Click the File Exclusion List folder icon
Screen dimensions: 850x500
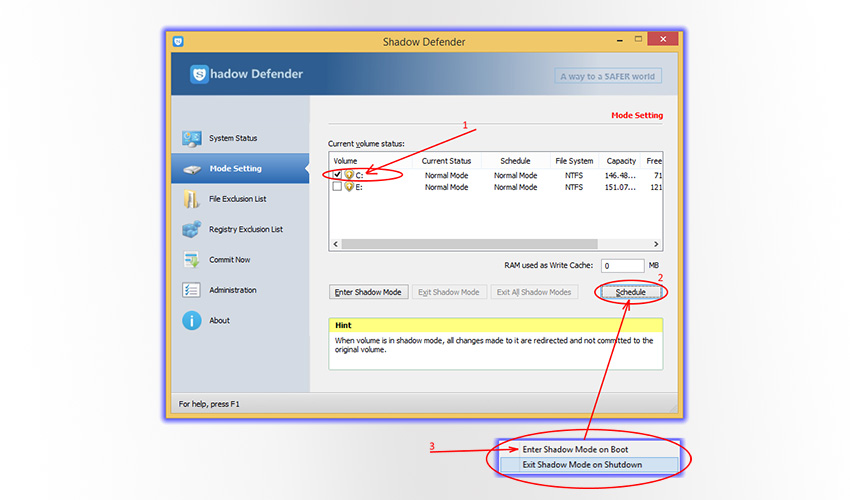coord(191,199)
